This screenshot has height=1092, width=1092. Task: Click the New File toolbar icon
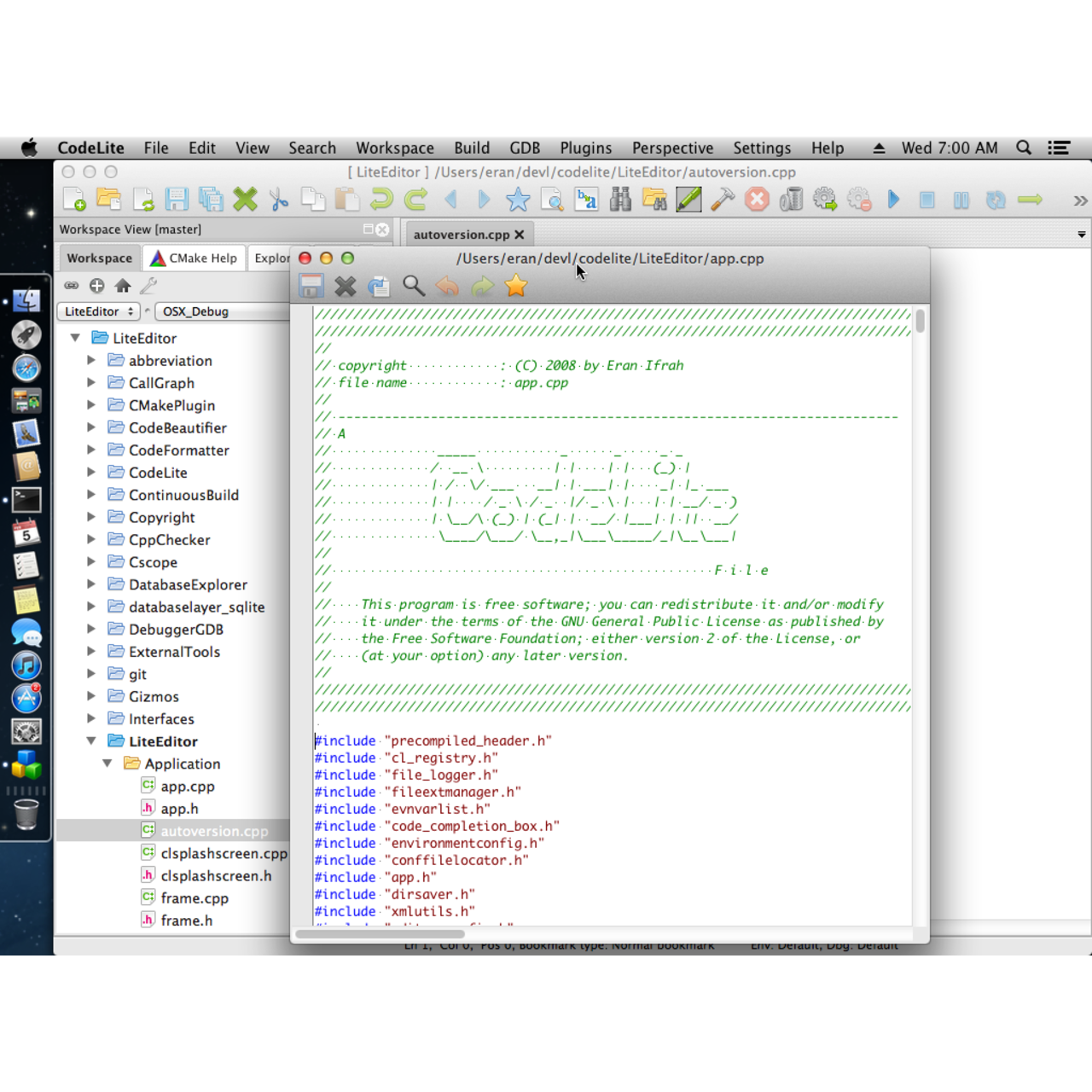pos(74,200)
